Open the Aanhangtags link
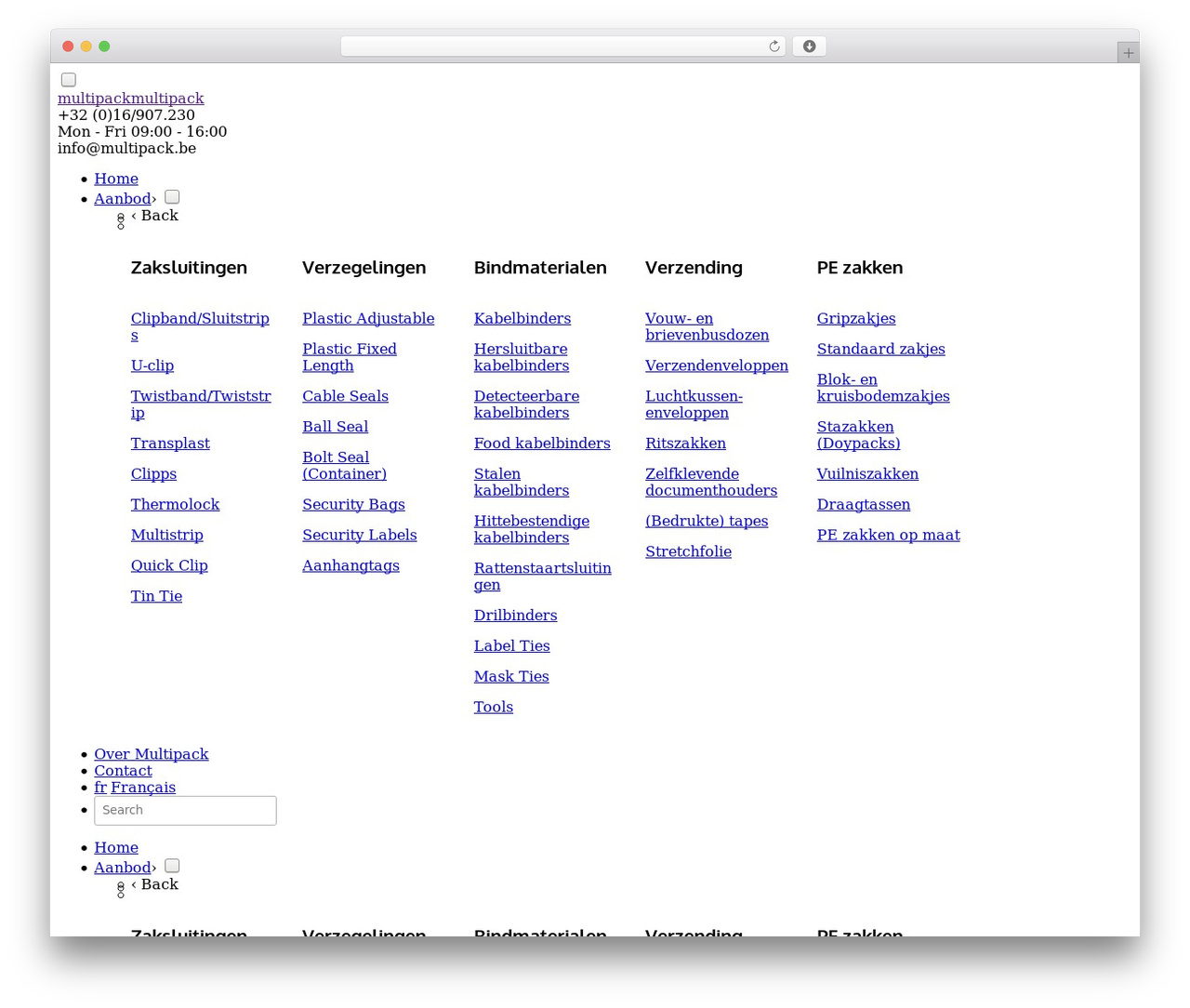 [350, 565]
